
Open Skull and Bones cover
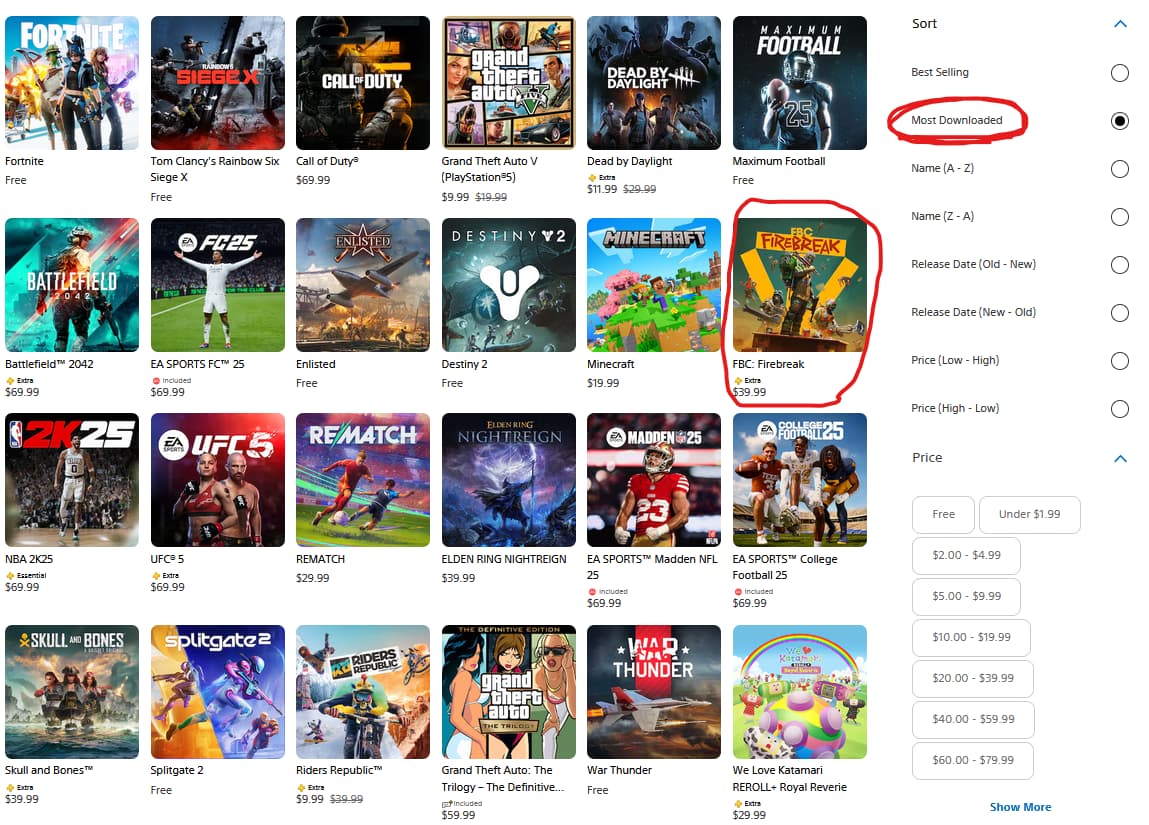(72, 692)
